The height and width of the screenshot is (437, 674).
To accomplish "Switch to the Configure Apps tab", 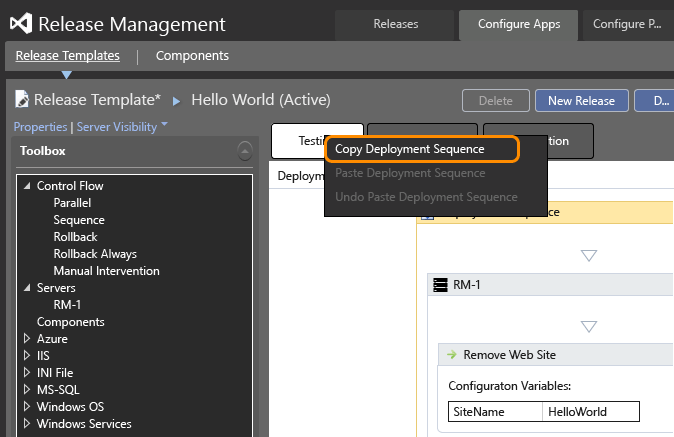I will pos(518,24).
